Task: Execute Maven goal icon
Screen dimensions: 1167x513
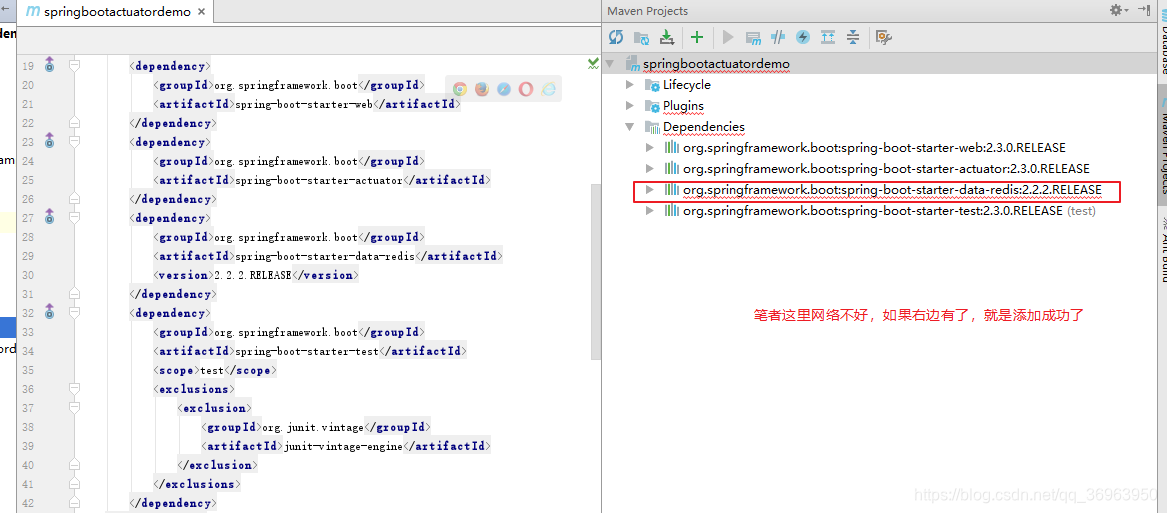Action: pos(753,37)
